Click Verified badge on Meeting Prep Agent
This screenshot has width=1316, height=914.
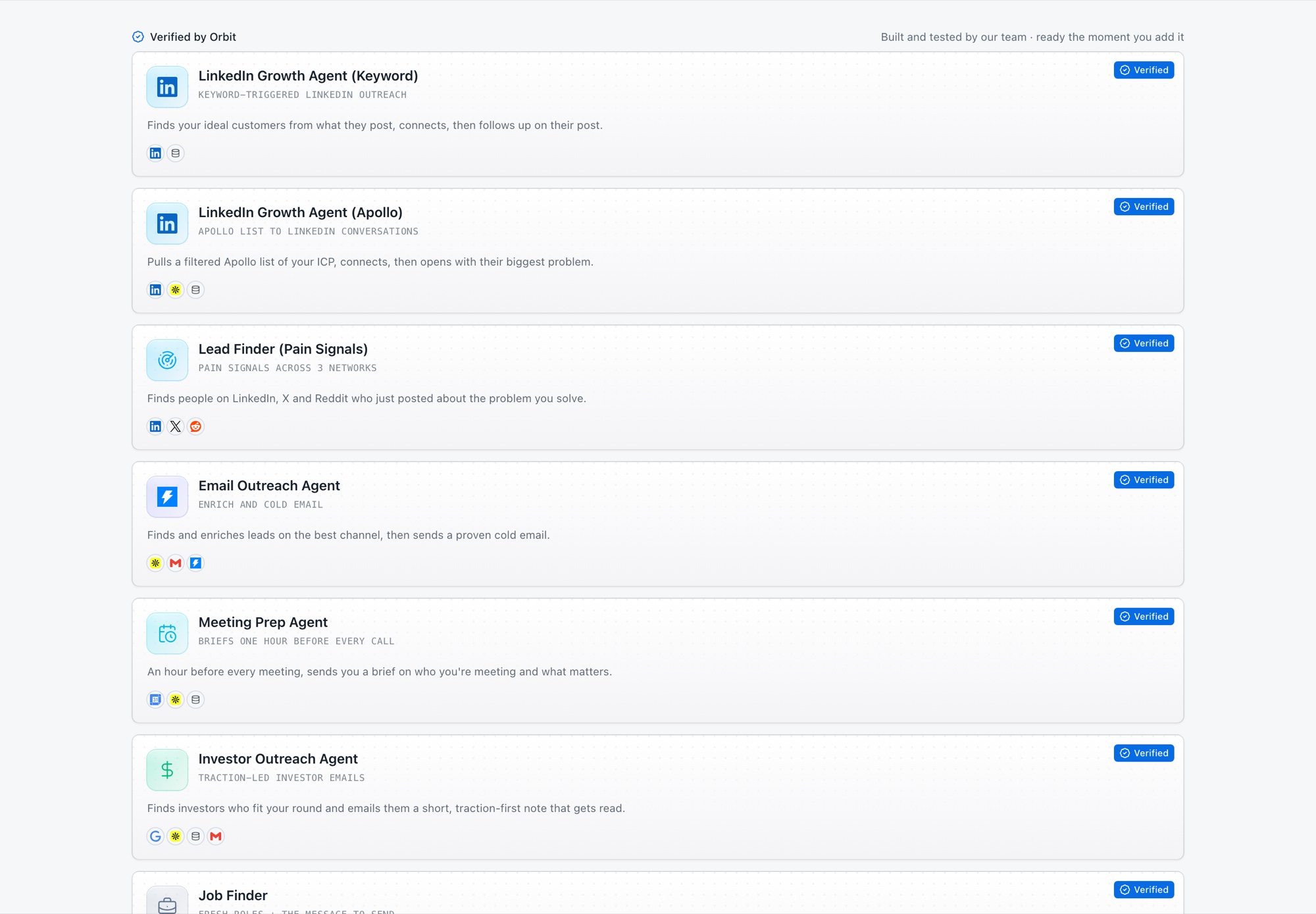(1144, 617)
